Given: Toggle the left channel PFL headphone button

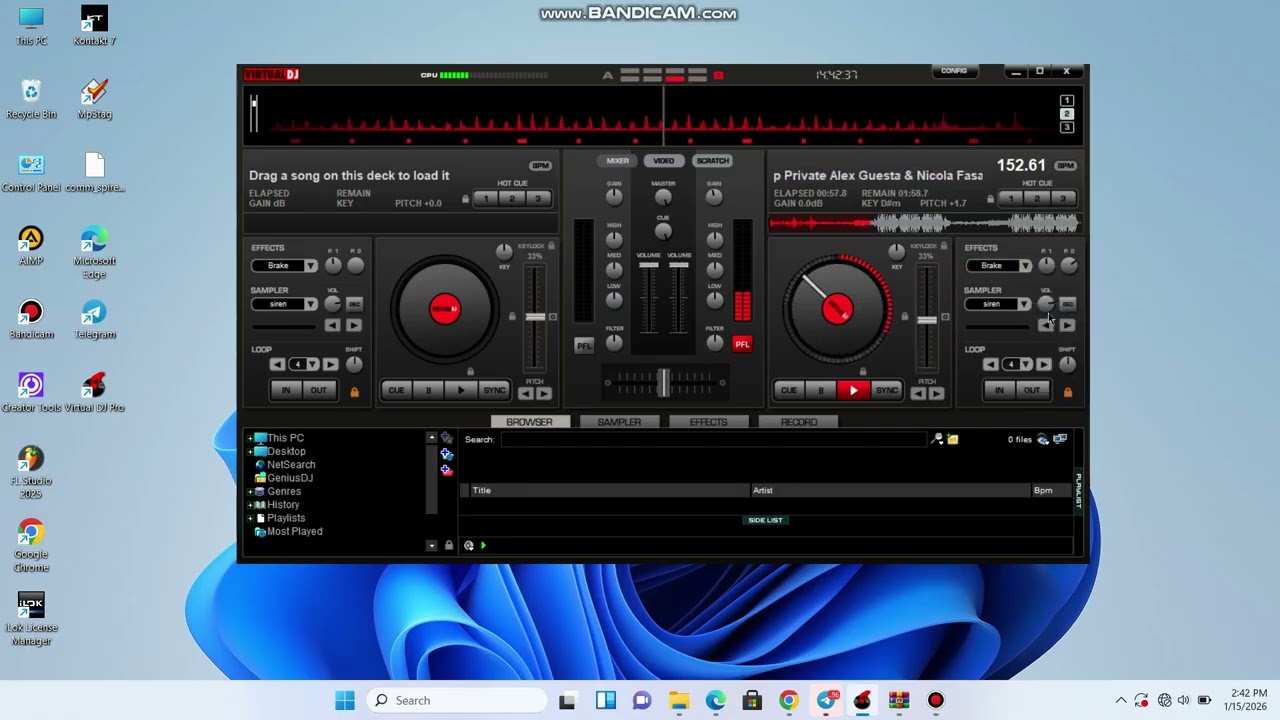Looking at the screenshot, I should coord(584,345).
